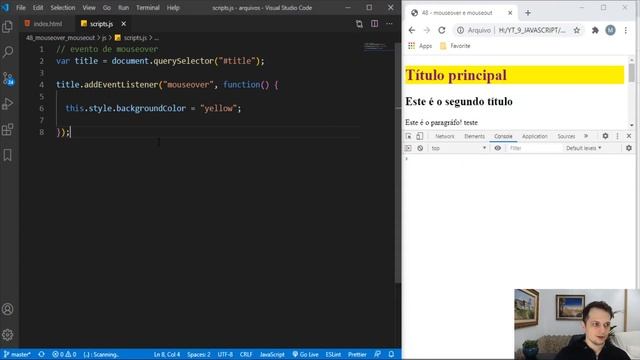
Task: Open the Edit menu in VS Code
Action: (38, 8)
